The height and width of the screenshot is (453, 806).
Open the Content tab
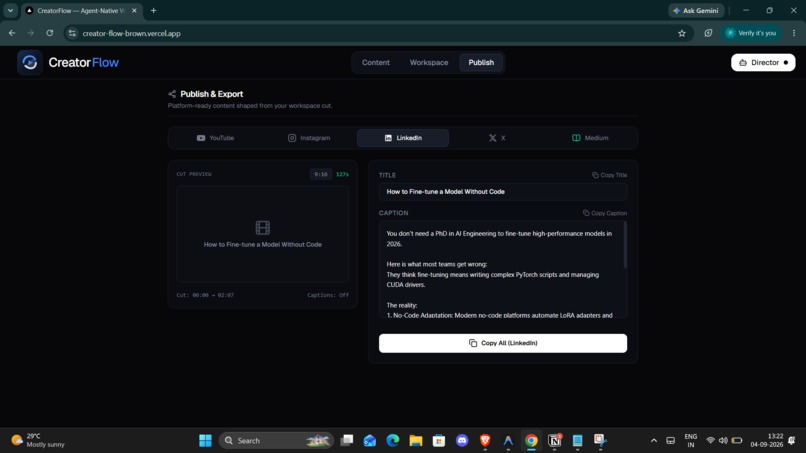click(376, 63)
